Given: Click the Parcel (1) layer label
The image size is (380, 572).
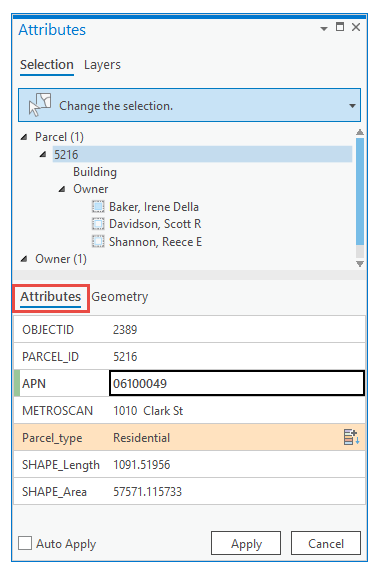Looking at the screenshot, I should tap(59, 137).
